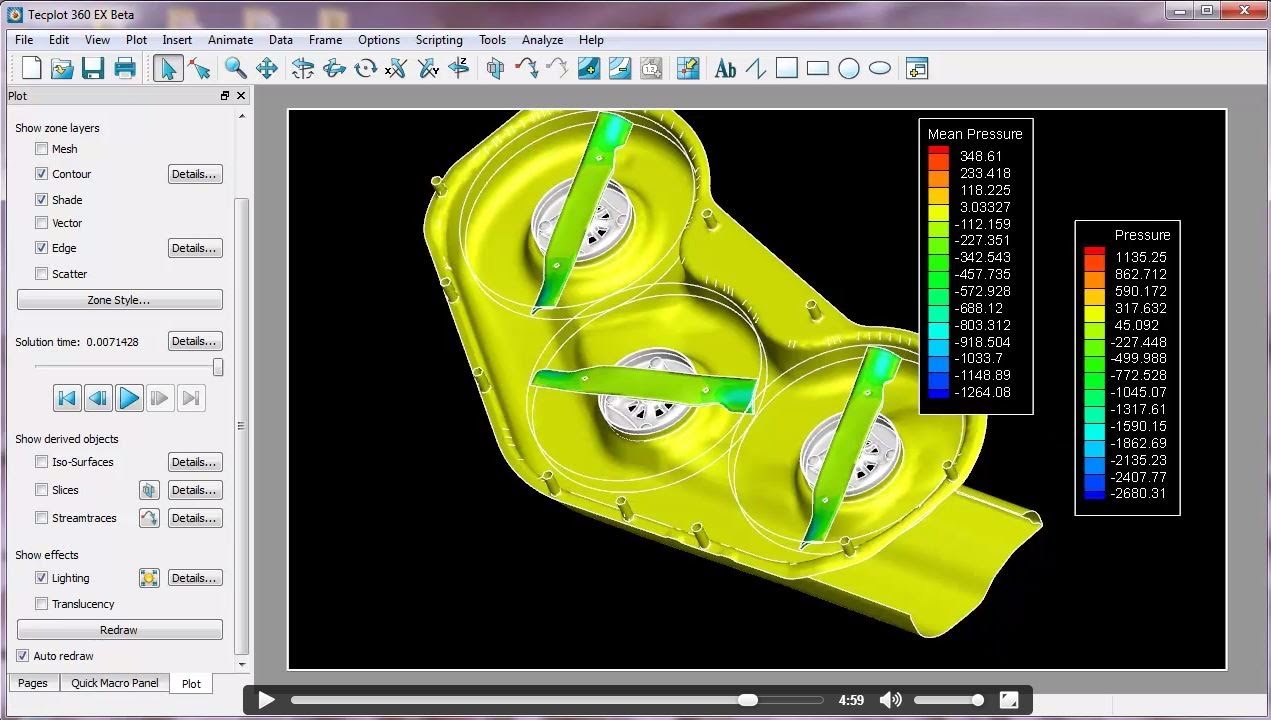Toggle the Lighting effect checkbox

point(41,578)
